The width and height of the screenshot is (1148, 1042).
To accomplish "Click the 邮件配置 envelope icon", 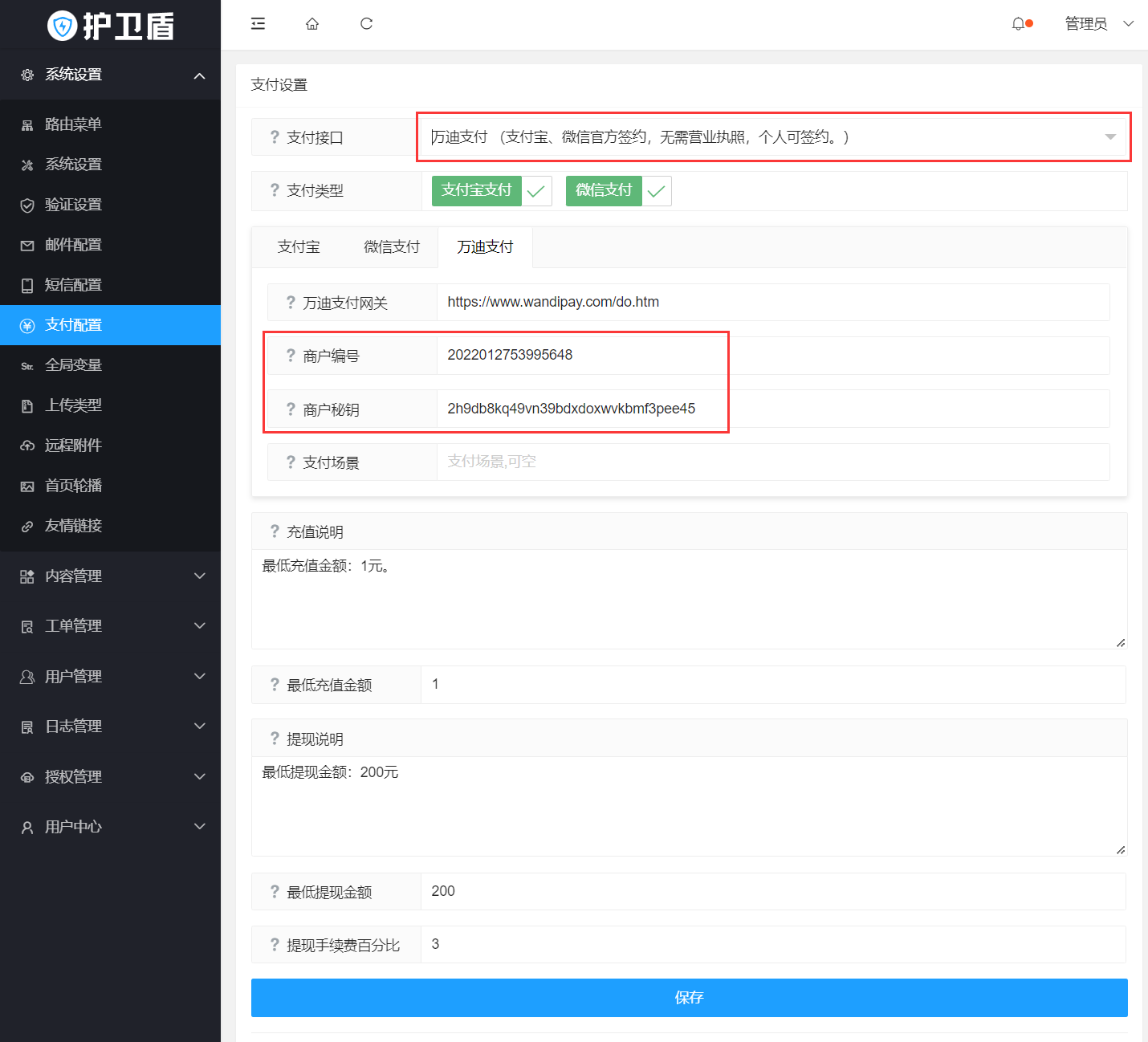I will tap(27, 245).
